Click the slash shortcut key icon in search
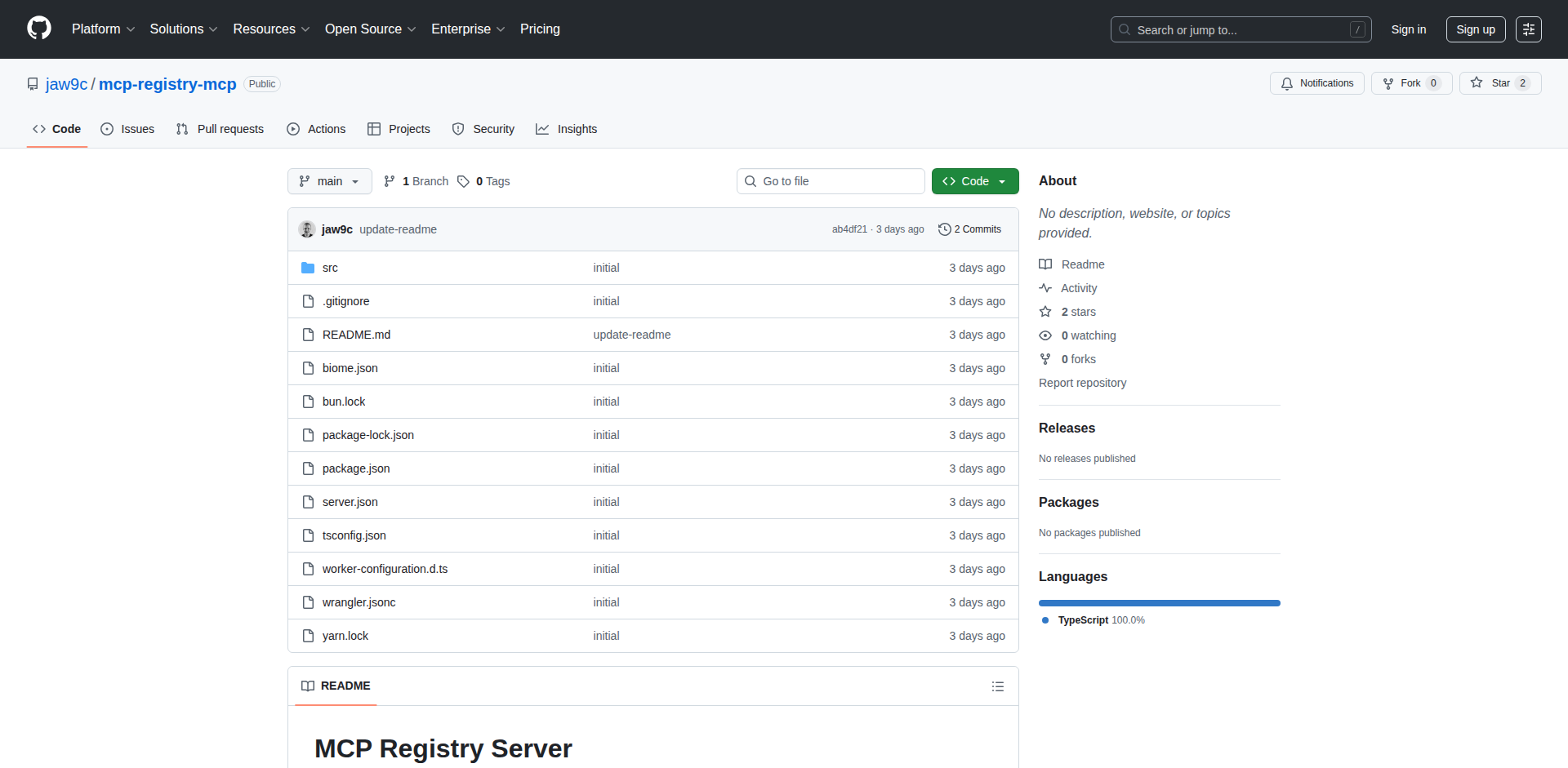The width and height of the screenshot is (1568, 768). tap(1357, 29)
